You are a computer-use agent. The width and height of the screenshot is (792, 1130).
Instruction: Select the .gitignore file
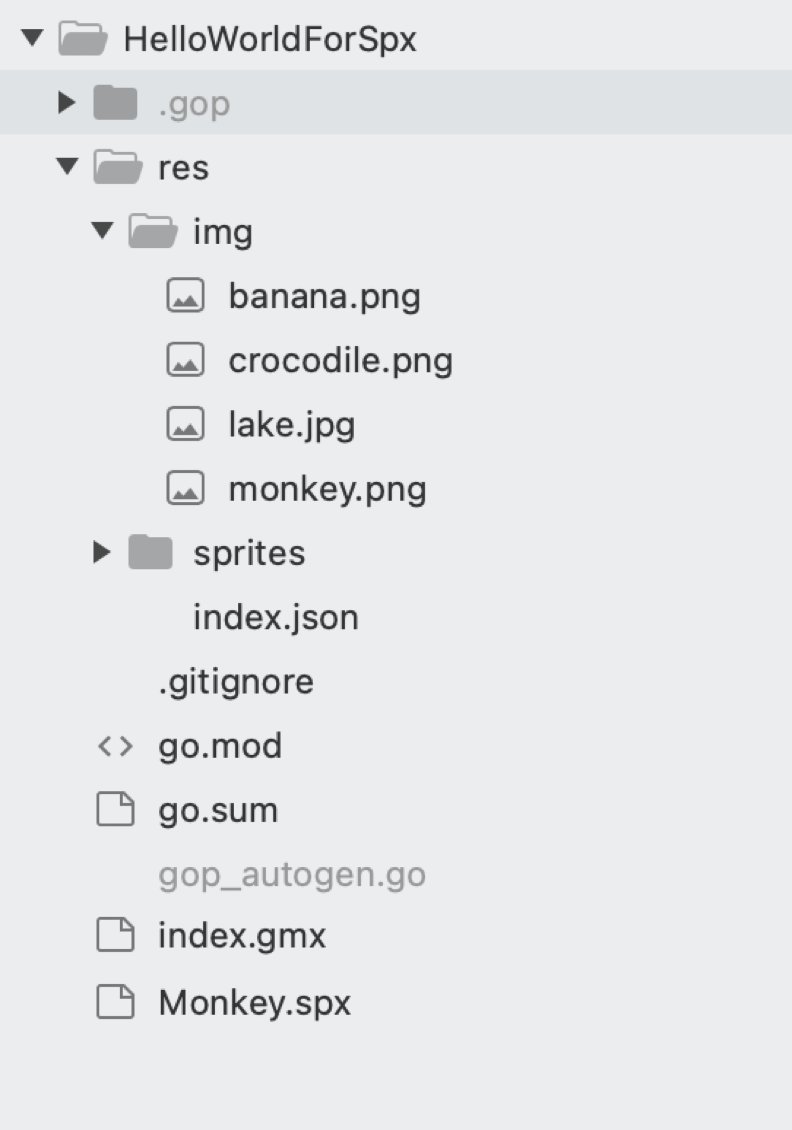(x=235, y=682)
